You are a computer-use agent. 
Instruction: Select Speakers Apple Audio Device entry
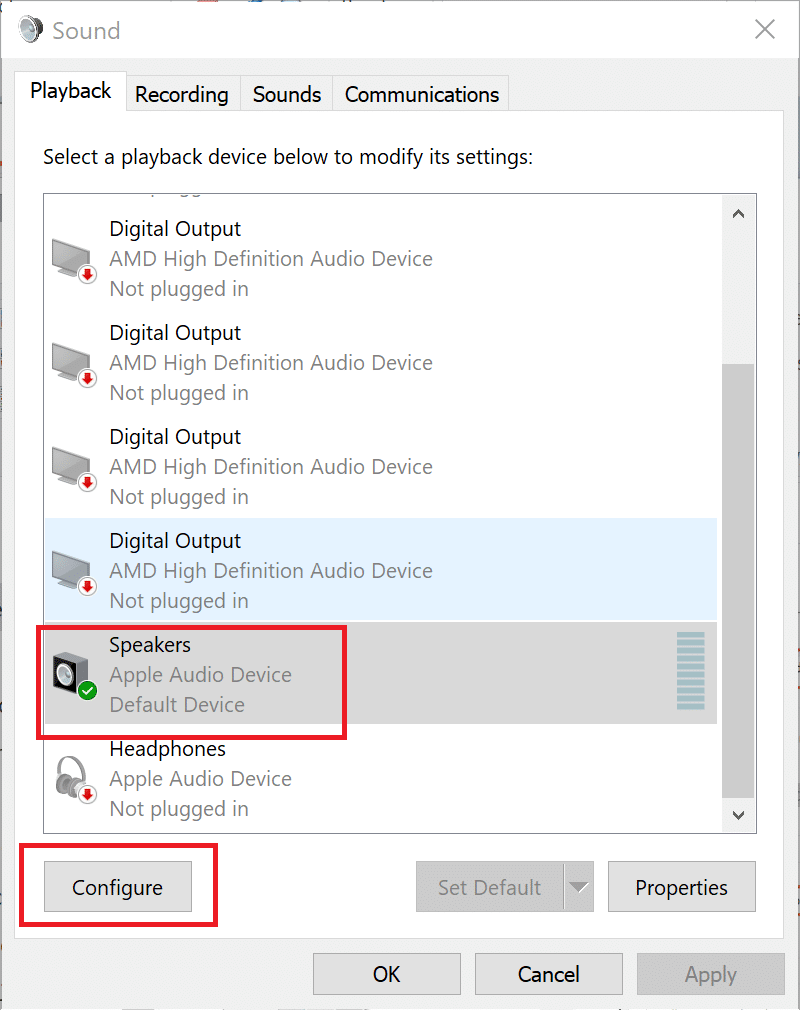coord(200,674)
